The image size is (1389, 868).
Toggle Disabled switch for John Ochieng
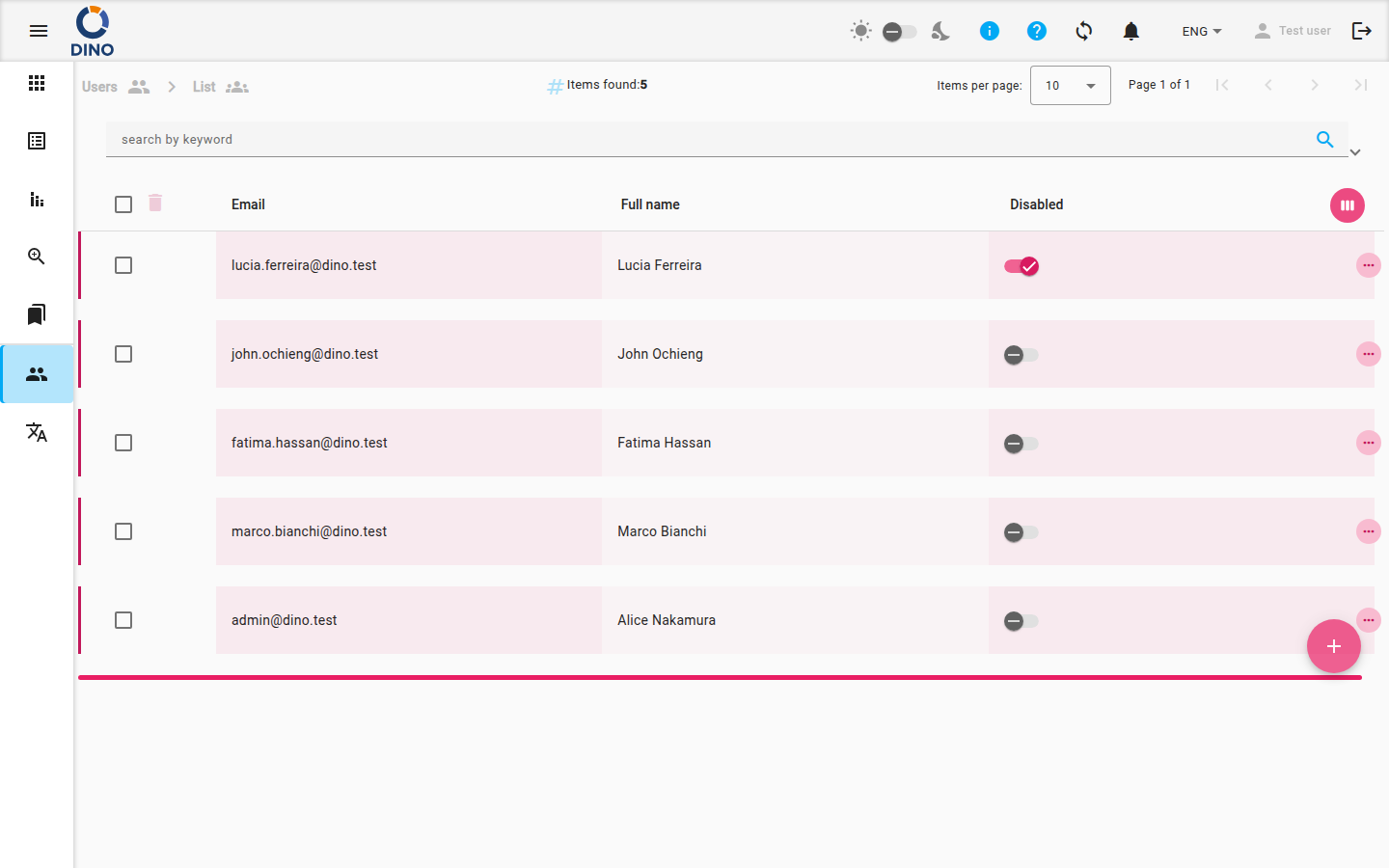(1021, 355)
